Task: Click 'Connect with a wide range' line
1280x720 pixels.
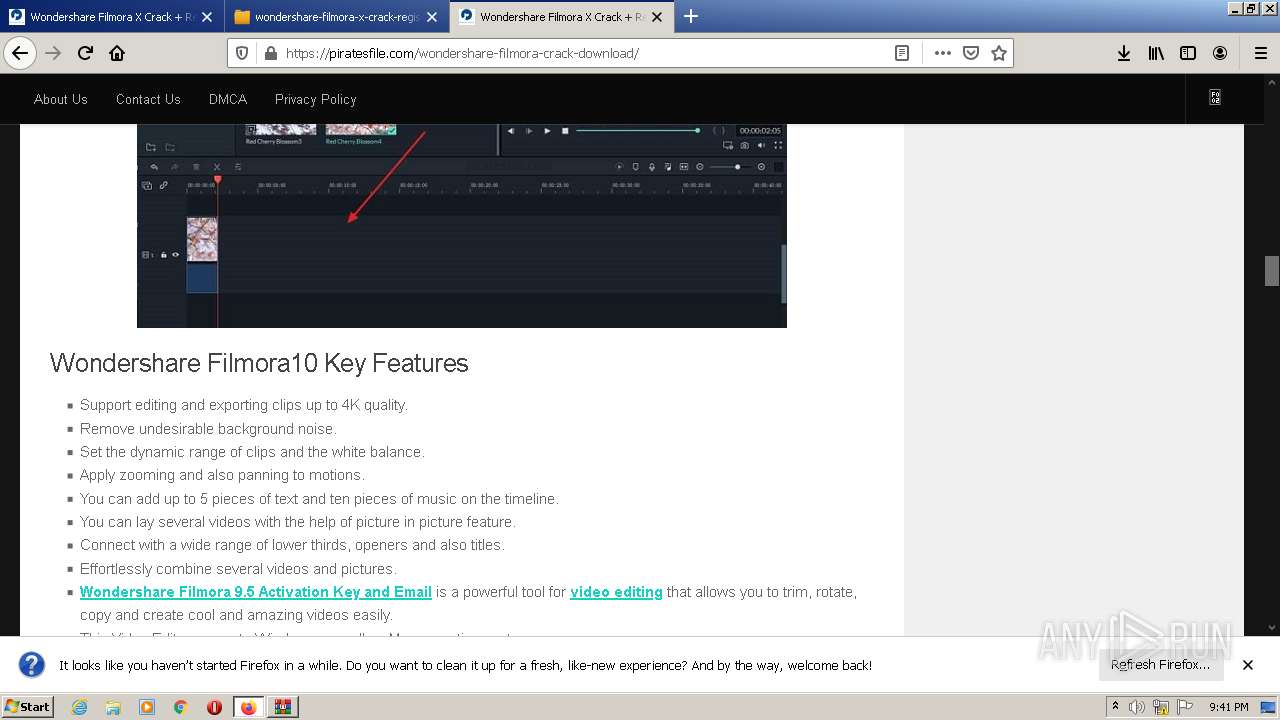Action: pos(292,545)
